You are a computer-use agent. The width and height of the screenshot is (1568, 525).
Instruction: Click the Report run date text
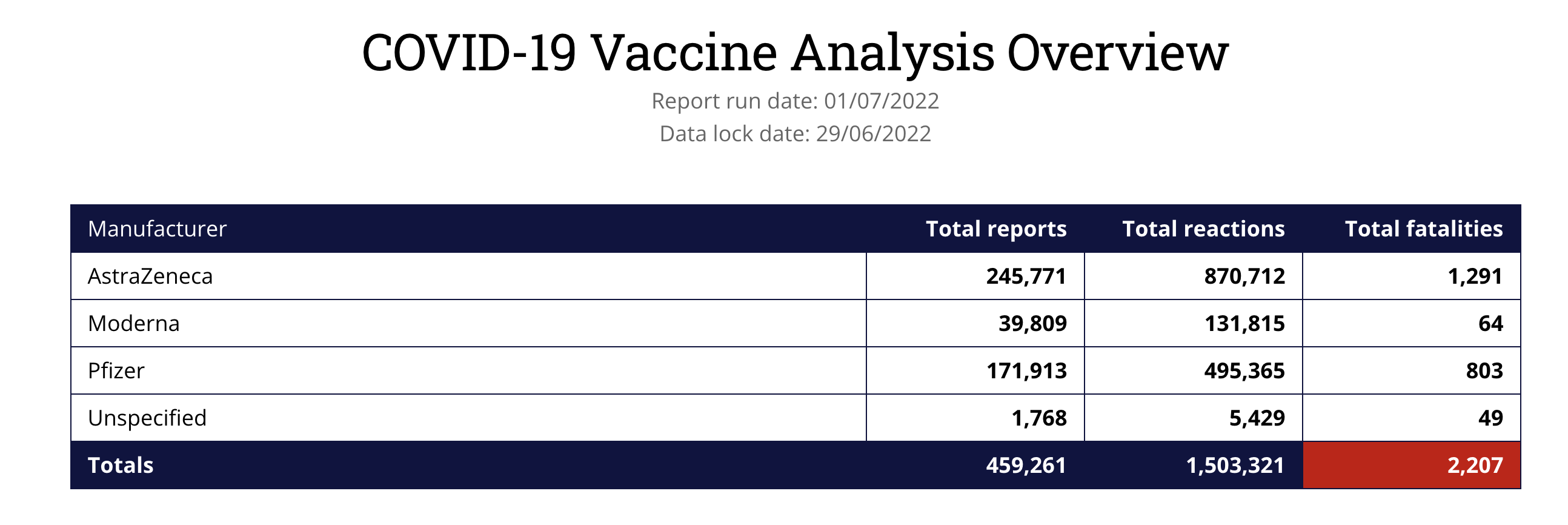point(795,101)
